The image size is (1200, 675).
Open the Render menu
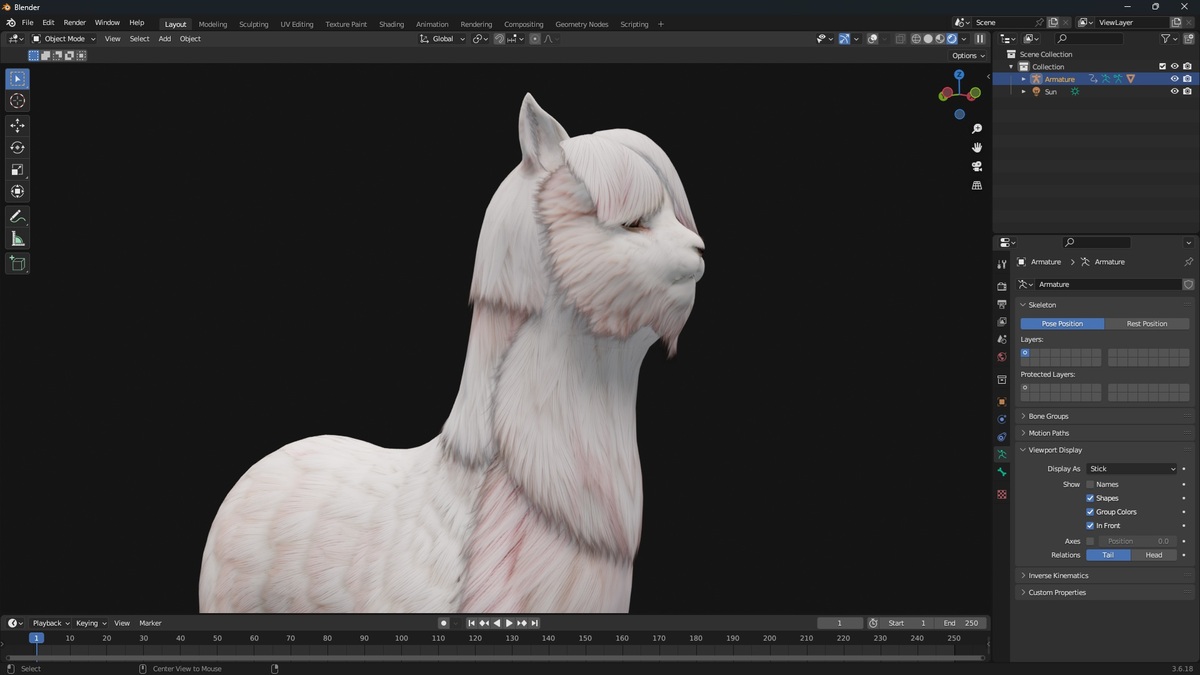pos(75,22)
